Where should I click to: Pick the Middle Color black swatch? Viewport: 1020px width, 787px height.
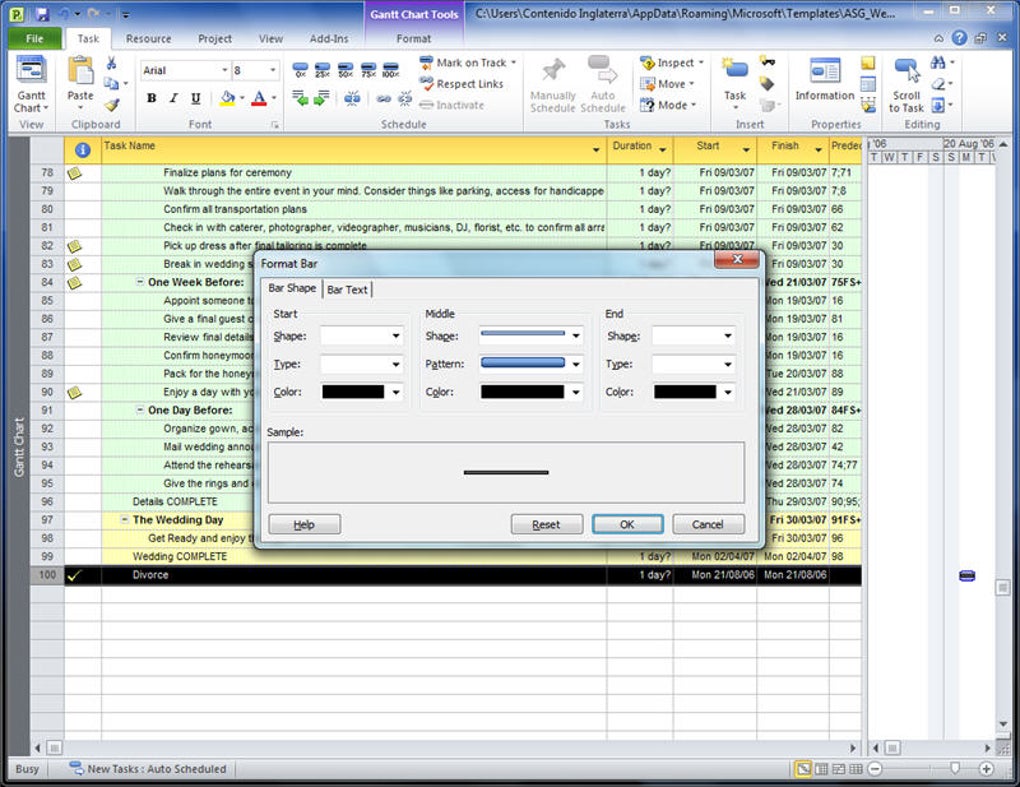click(522, 392)
